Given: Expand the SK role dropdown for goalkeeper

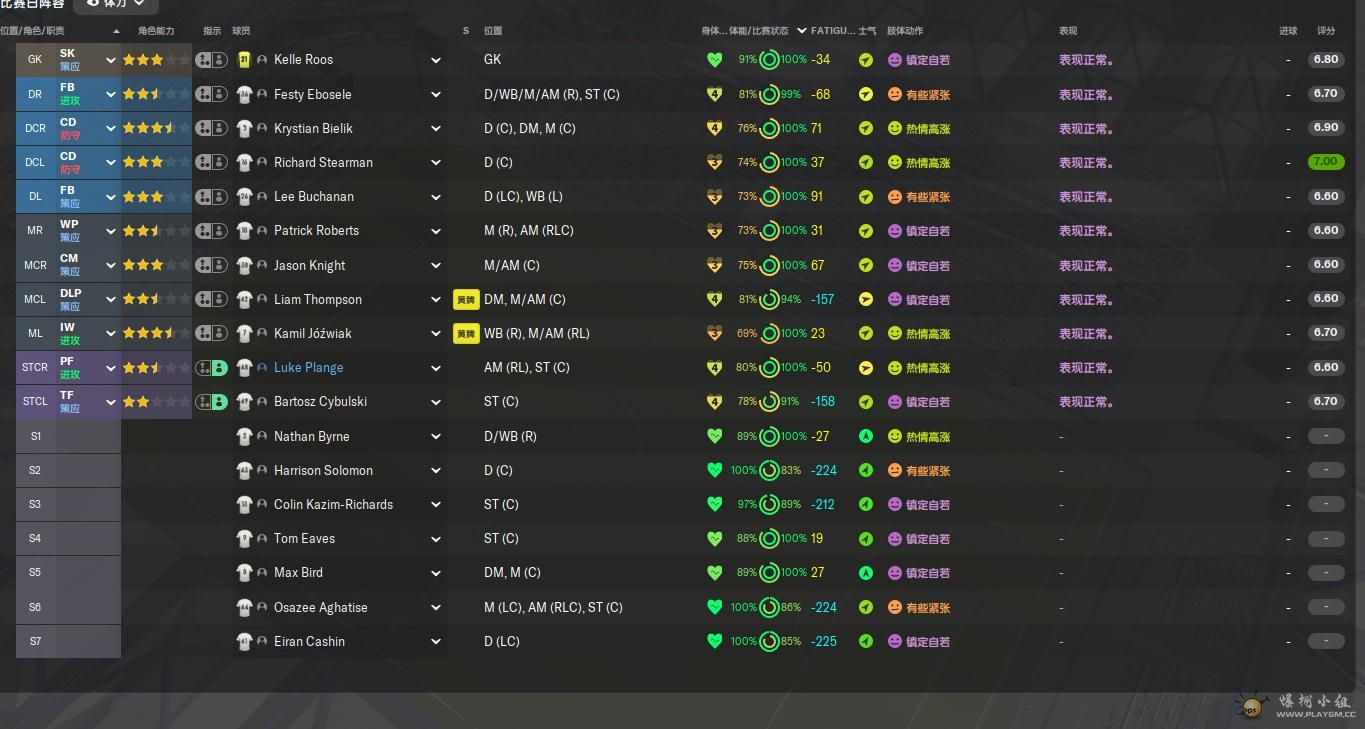Looking at the screenshot, I should pos(110,60).
